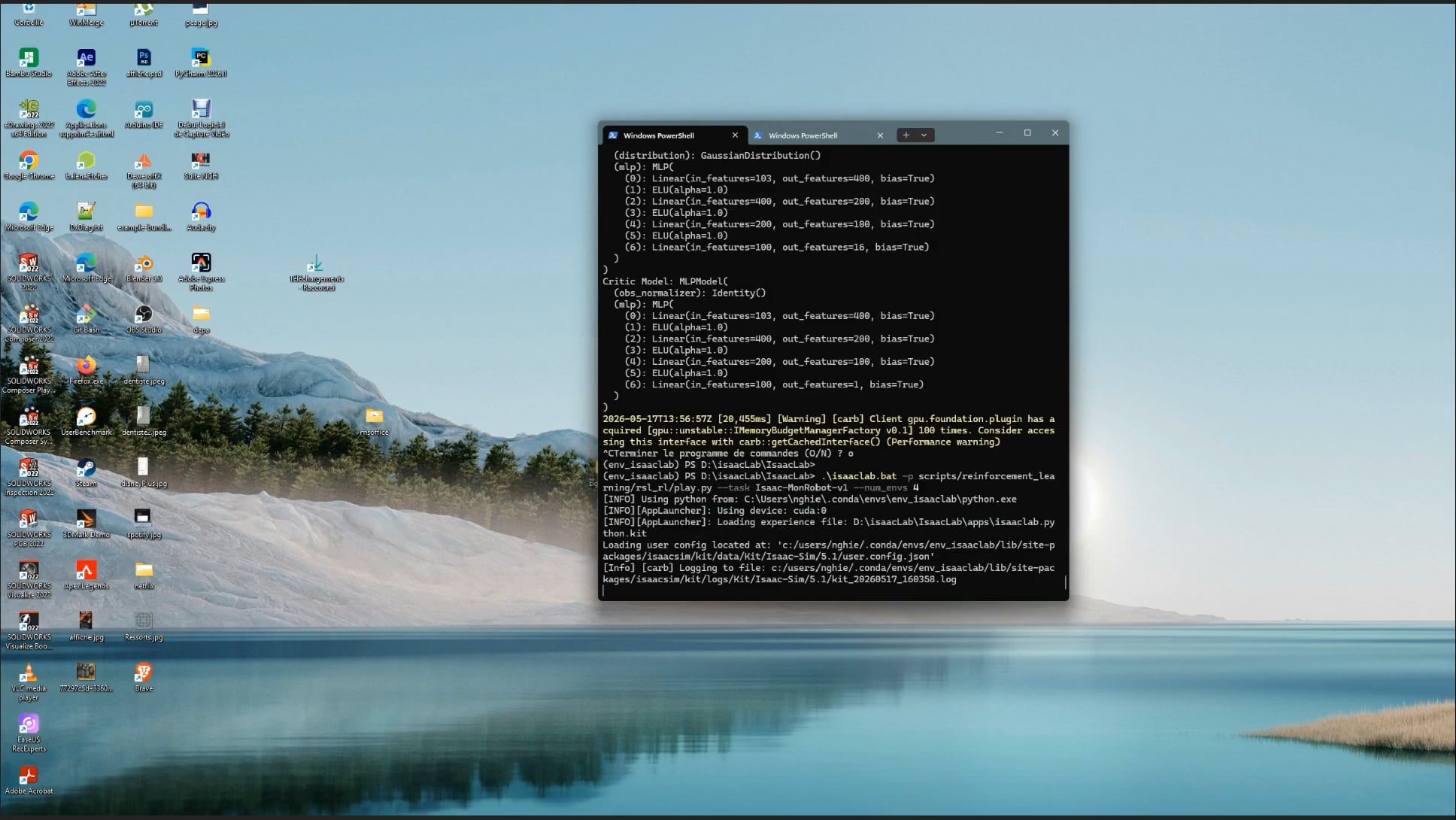The height and width of the screenshot is (820, 1456).
Task: Select the Adobe After Effects 2022 icon
Action: [x=86, y=66]
